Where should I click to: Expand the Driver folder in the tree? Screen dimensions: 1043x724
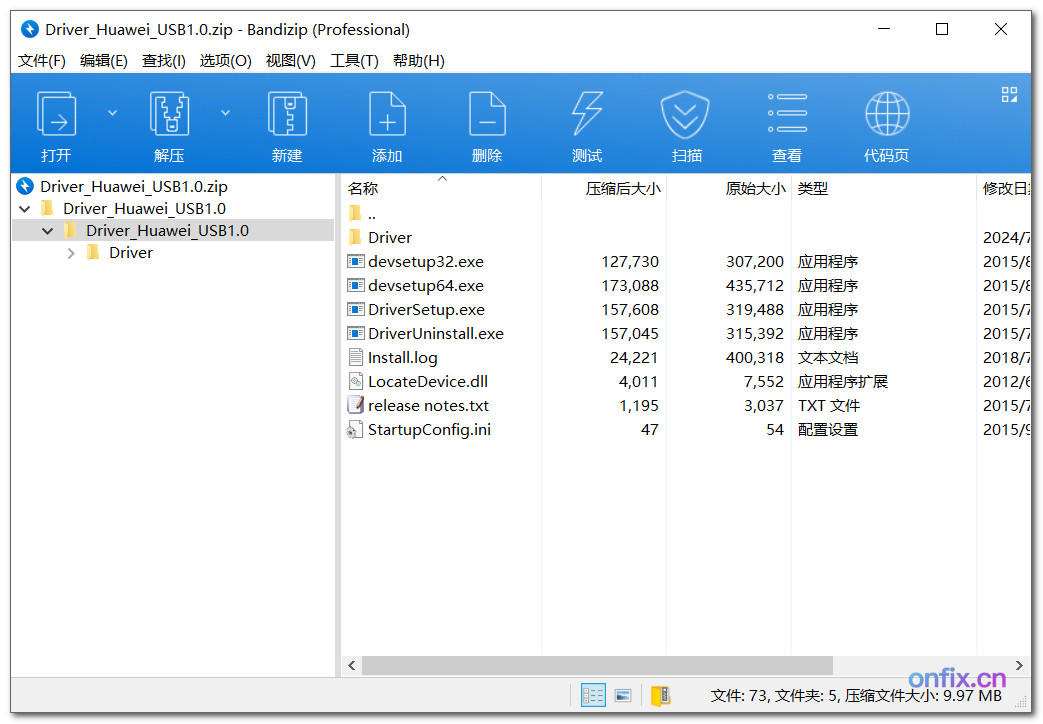[x=70, y=252]
